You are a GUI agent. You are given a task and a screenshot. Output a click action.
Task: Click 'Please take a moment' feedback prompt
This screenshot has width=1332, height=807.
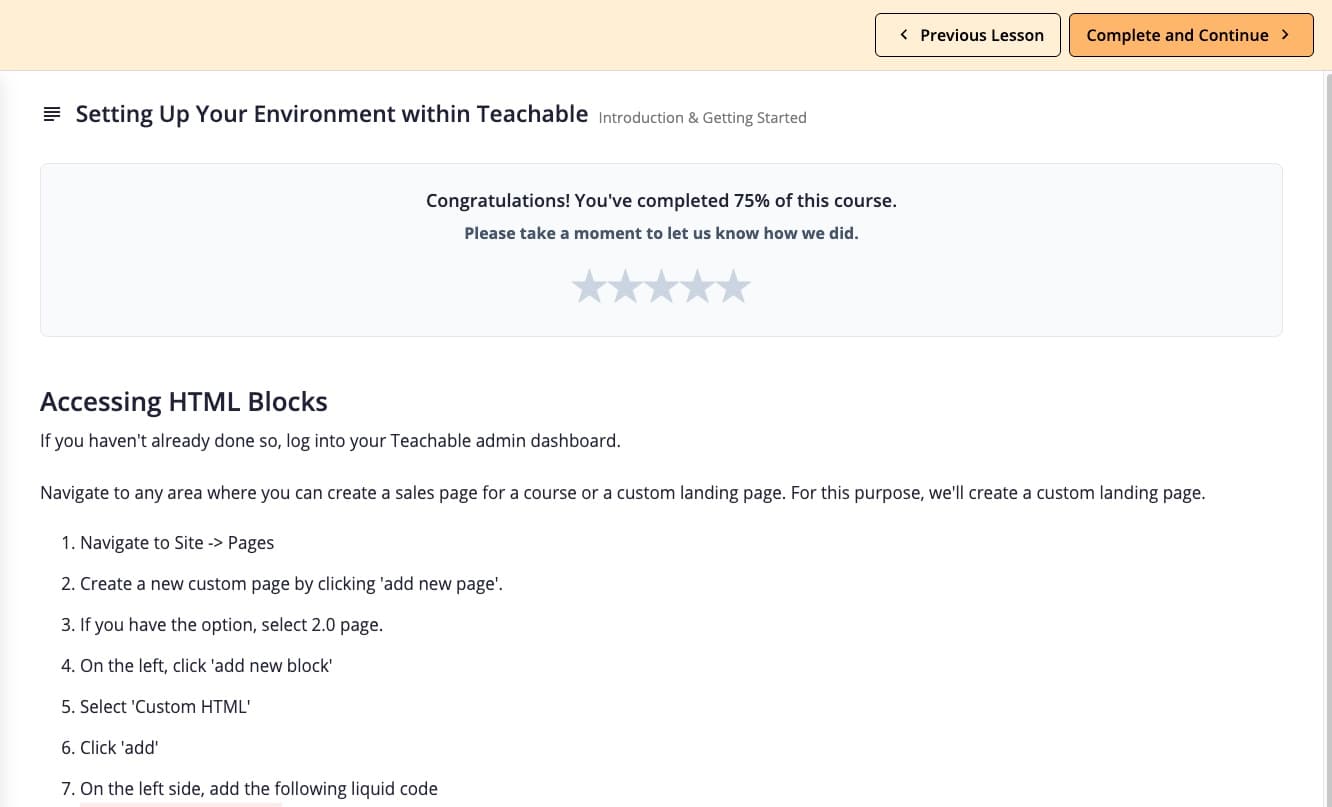(x=661, y=233)
